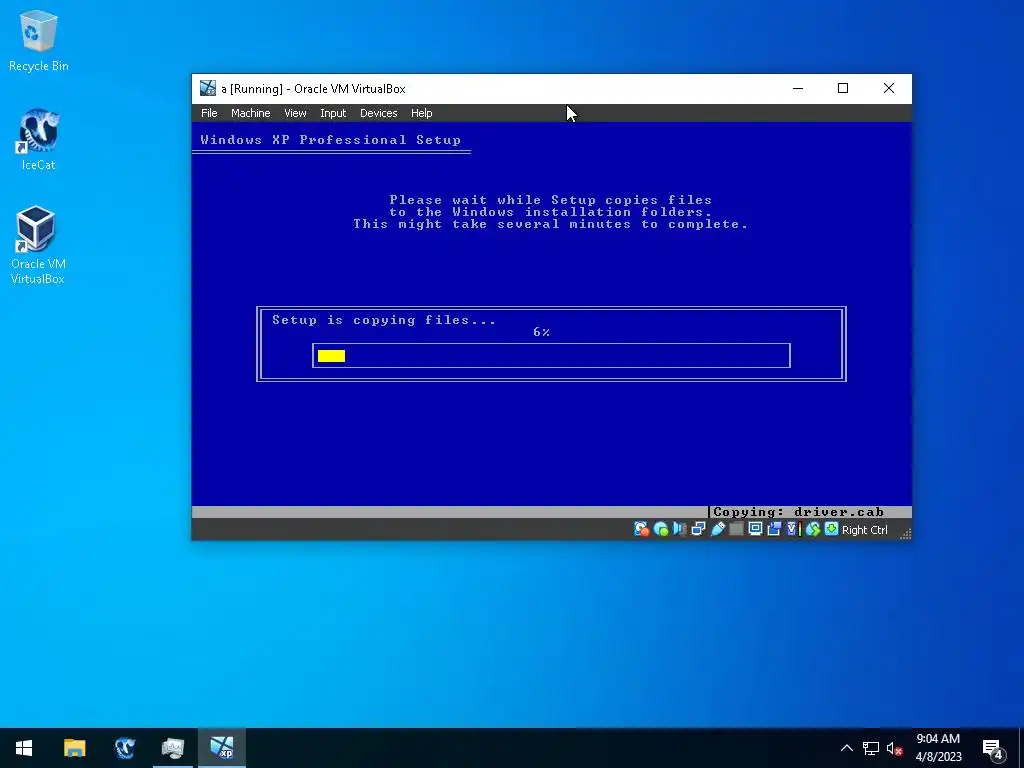Click the Right Ctrl host key label

(x=865, y=530)
